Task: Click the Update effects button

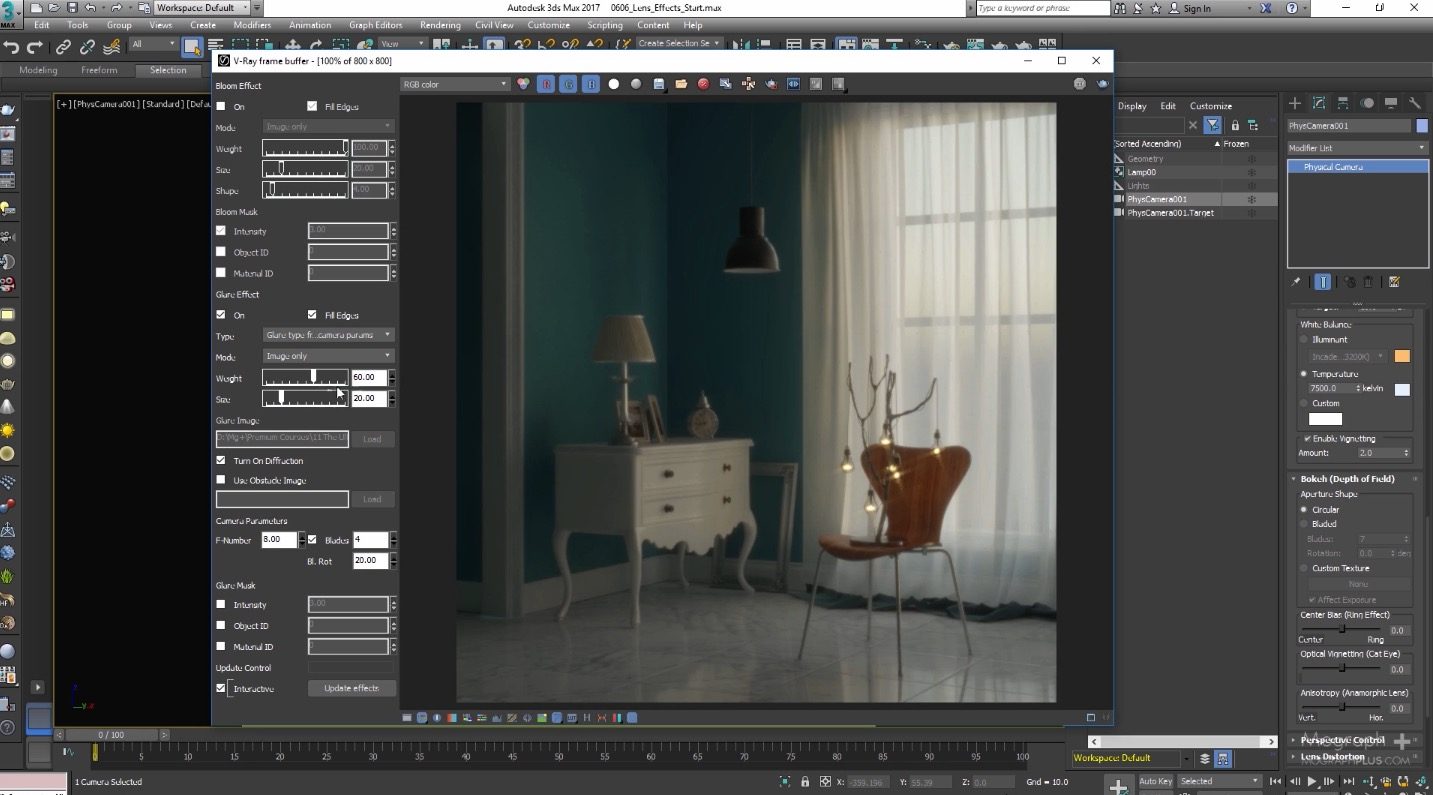Action: (352, 689)
